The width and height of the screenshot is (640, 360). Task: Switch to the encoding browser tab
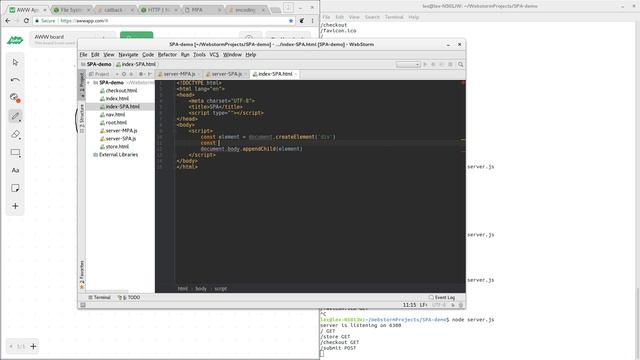(246, 9)
